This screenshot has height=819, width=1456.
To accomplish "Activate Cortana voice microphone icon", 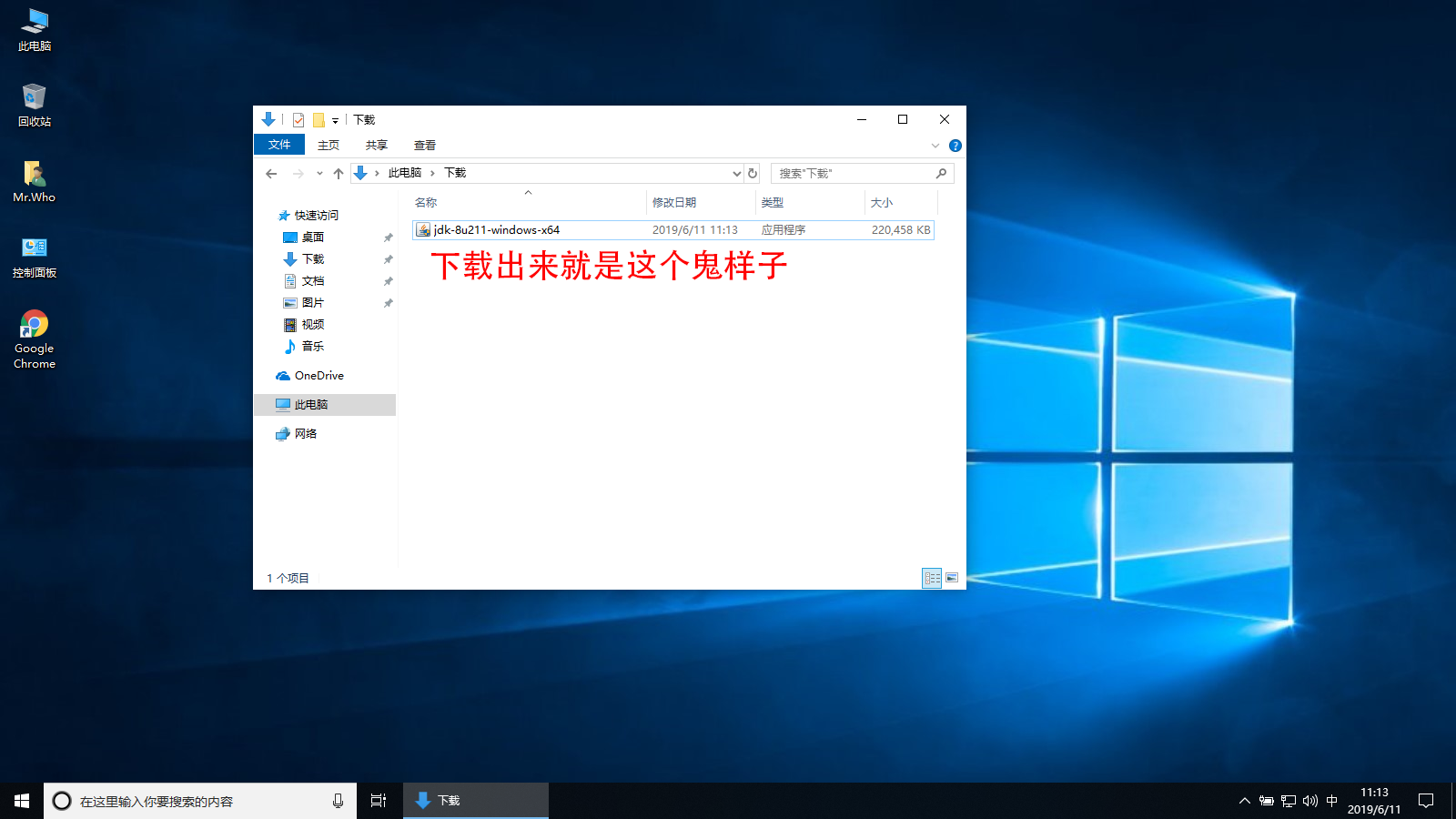I will pos(338,801).
